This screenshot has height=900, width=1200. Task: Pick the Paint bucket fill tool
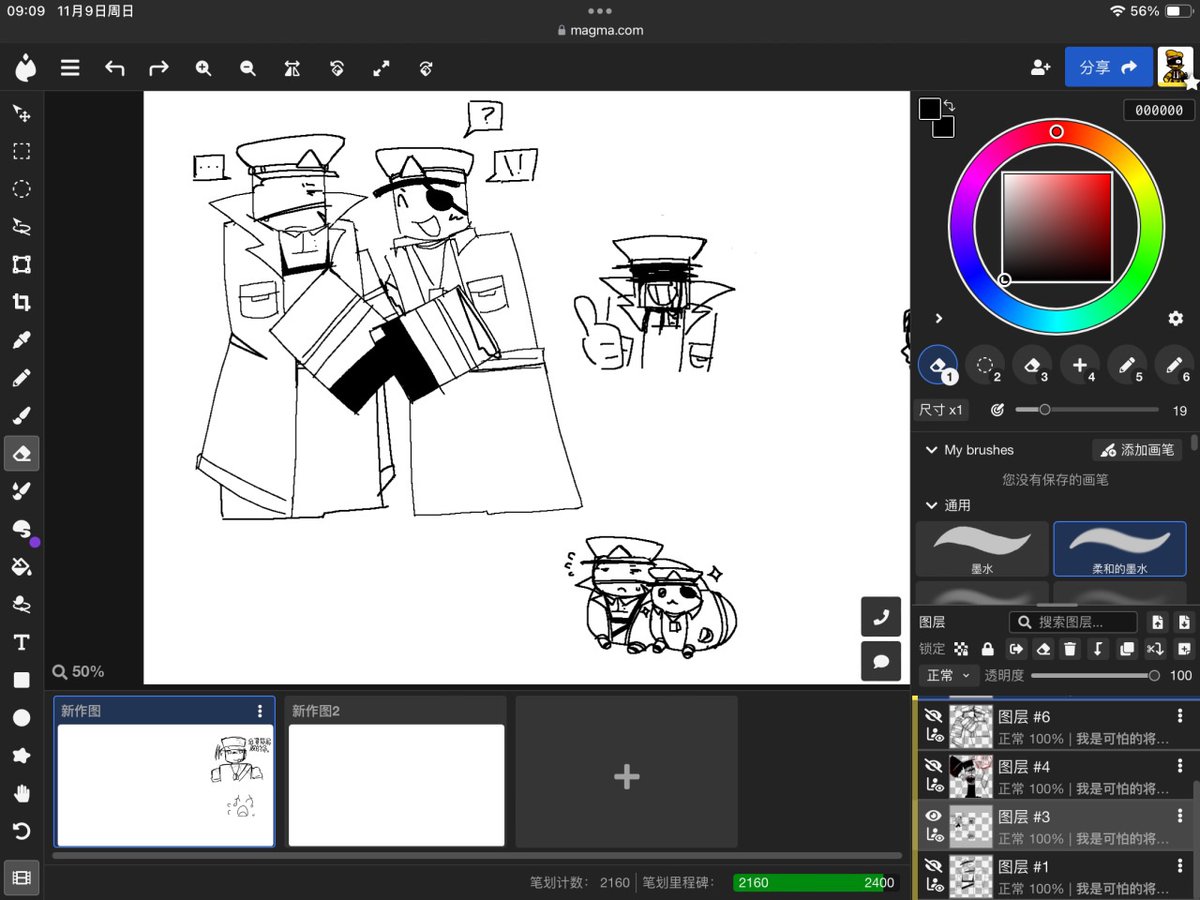(22, 566)
